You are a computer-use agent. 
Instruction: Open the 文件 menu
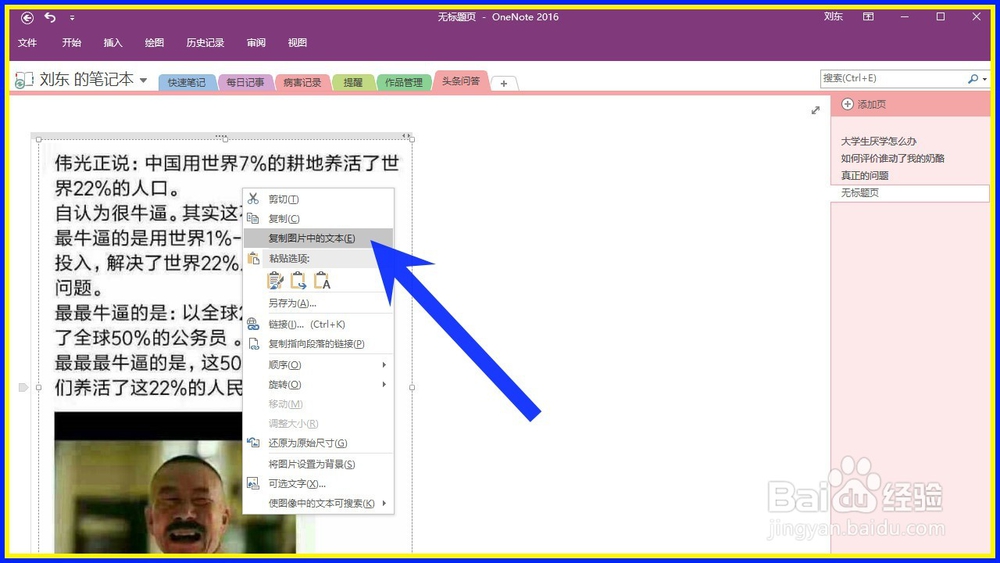tap(27, 43)
